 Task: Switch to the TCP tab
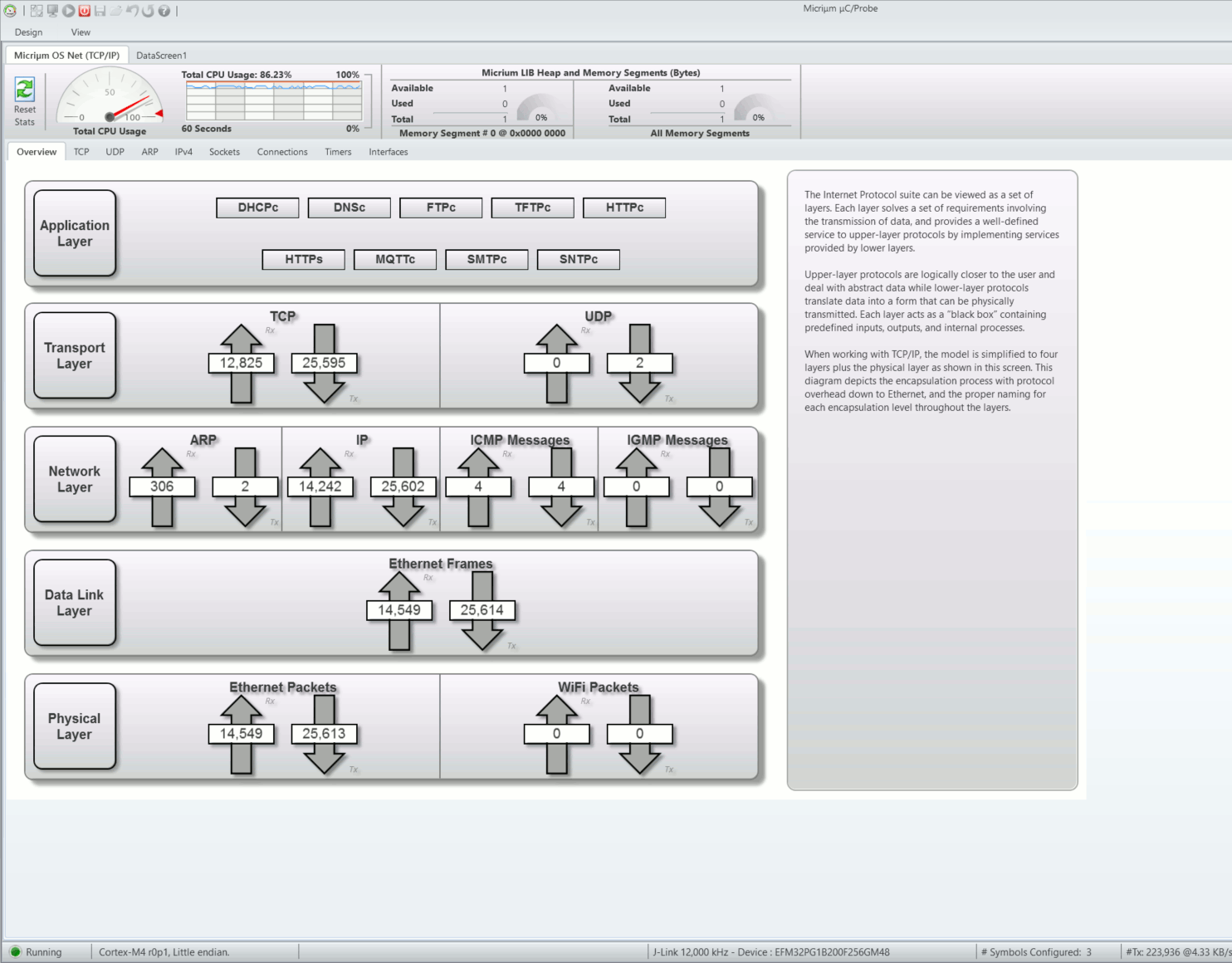tap(81, 152)
